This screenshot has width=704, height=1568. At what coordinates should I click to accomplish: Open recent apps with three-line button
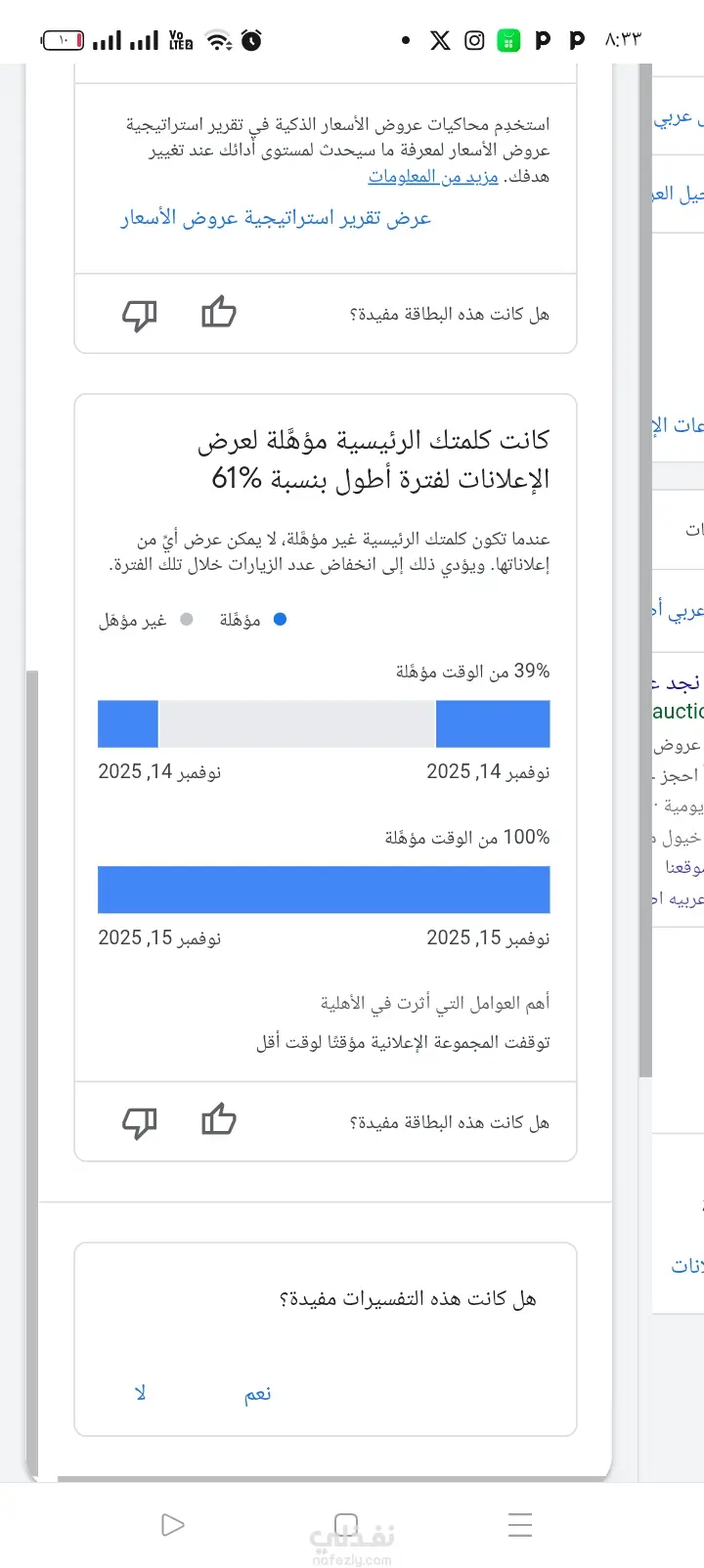[x=520, y=1525]
